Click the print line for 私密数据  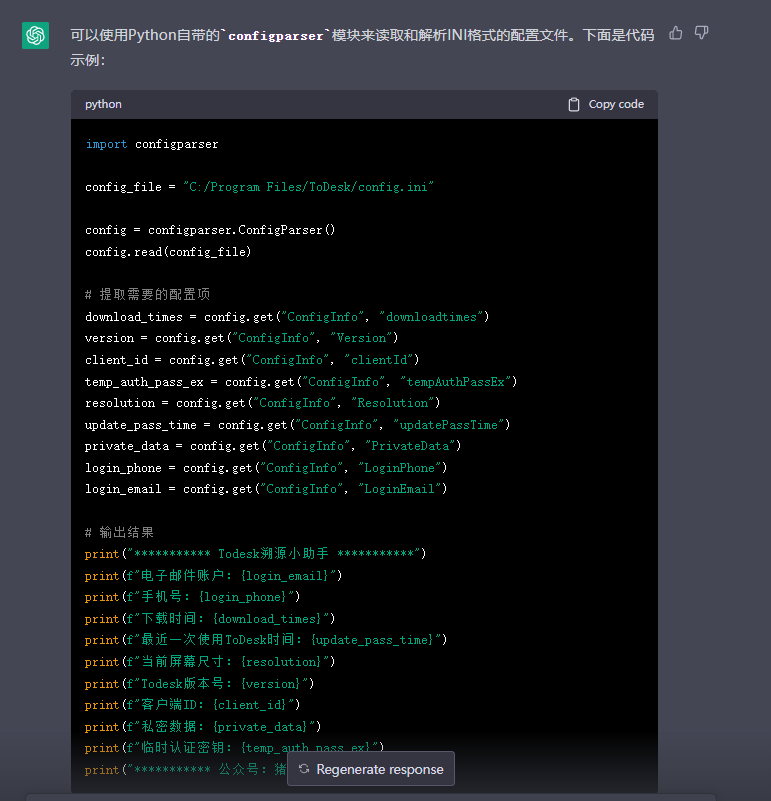tap(203, 726)
